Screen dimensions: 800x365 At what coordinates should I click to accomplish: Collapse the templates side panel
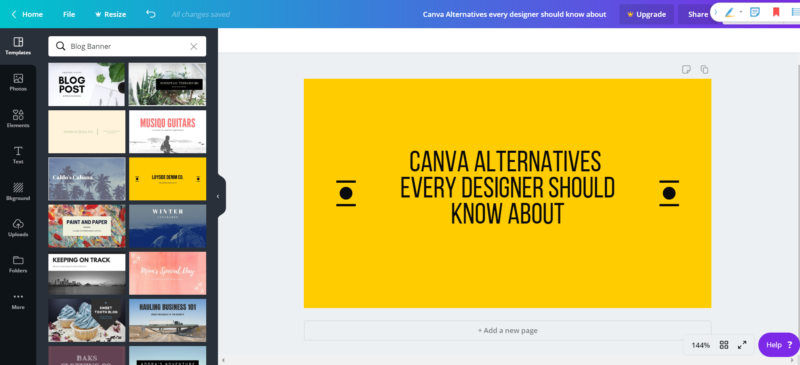coord(218,196)
